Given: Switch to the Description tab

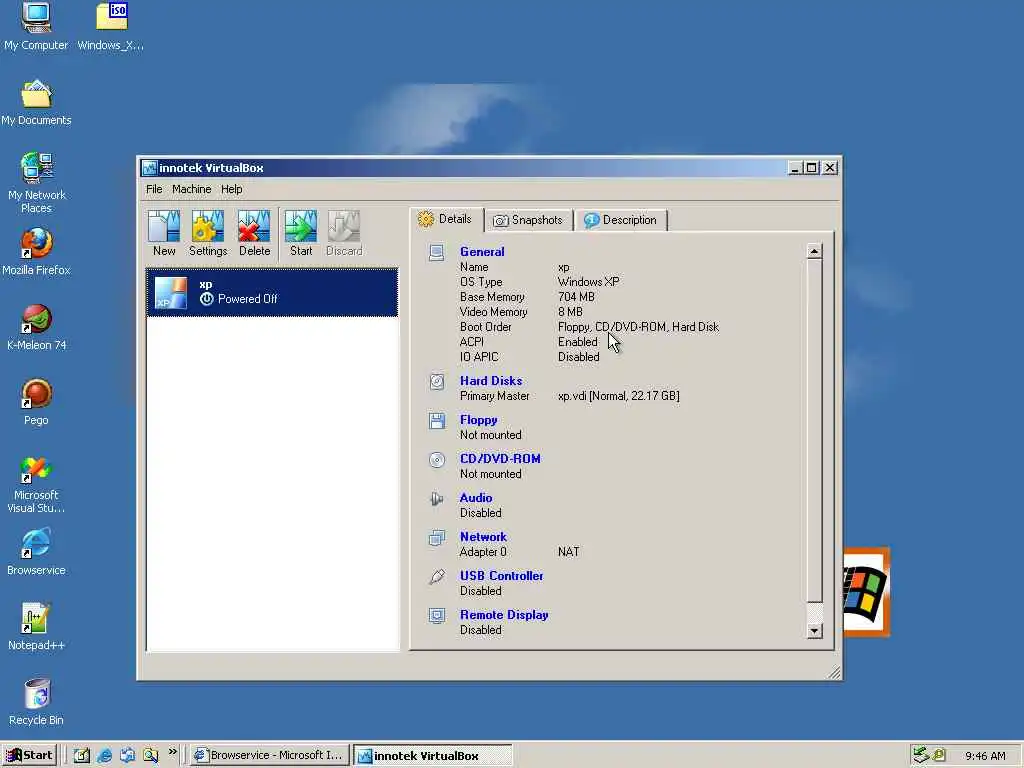Looking at the screenshot, I should coord(621,220).
